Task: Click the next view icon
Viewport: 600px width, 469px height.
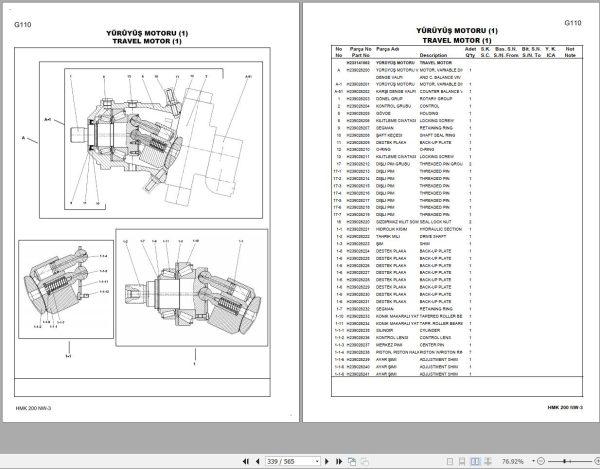Action: (x=365, y=461)
